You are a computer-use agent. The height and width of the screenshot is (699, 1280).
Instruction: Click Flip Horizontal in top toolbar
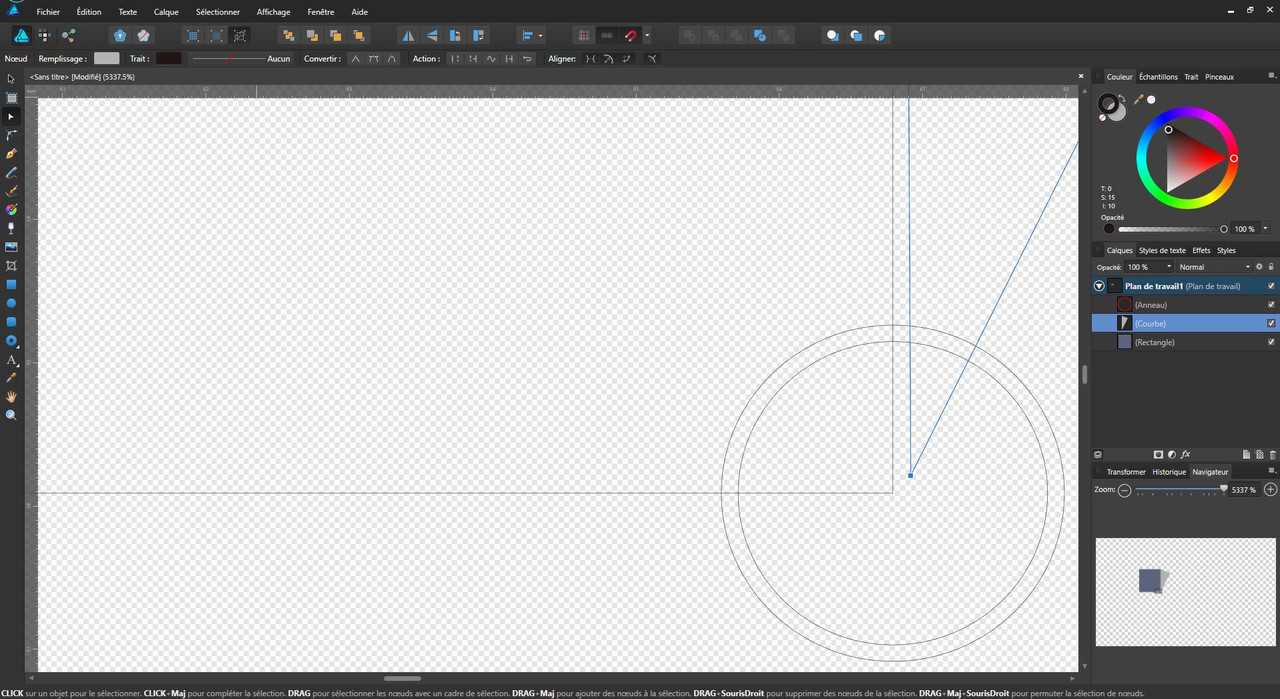point(408,35)
